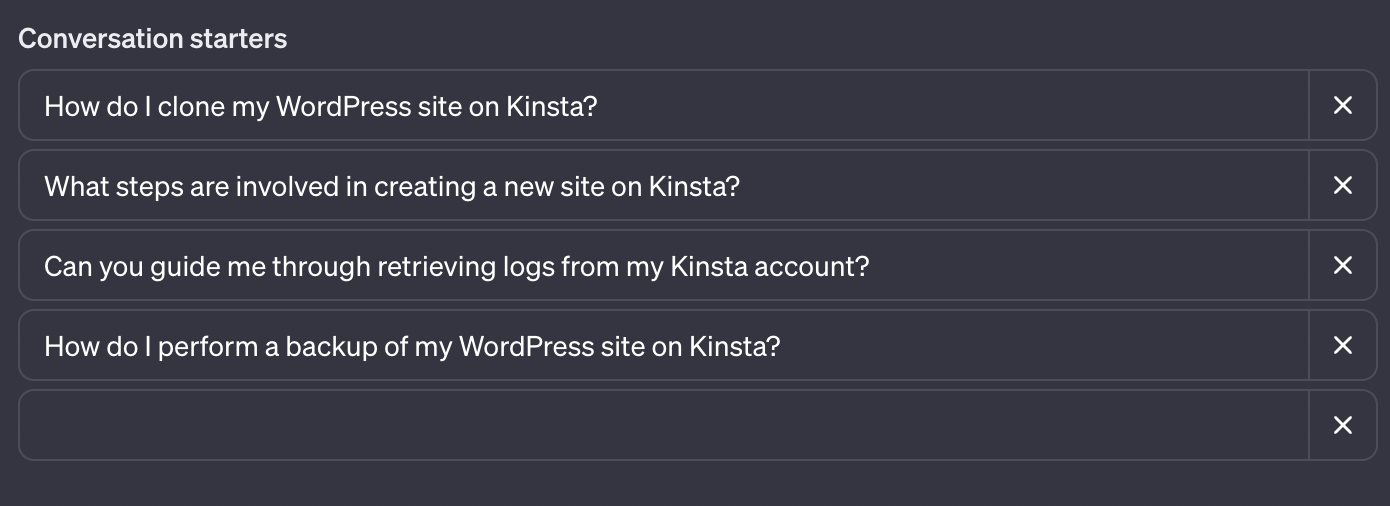Viewport: 1390px width, 506px height.
Task: Click the X beside 'What steps are involved' prompt
Action: (1342, 185)
